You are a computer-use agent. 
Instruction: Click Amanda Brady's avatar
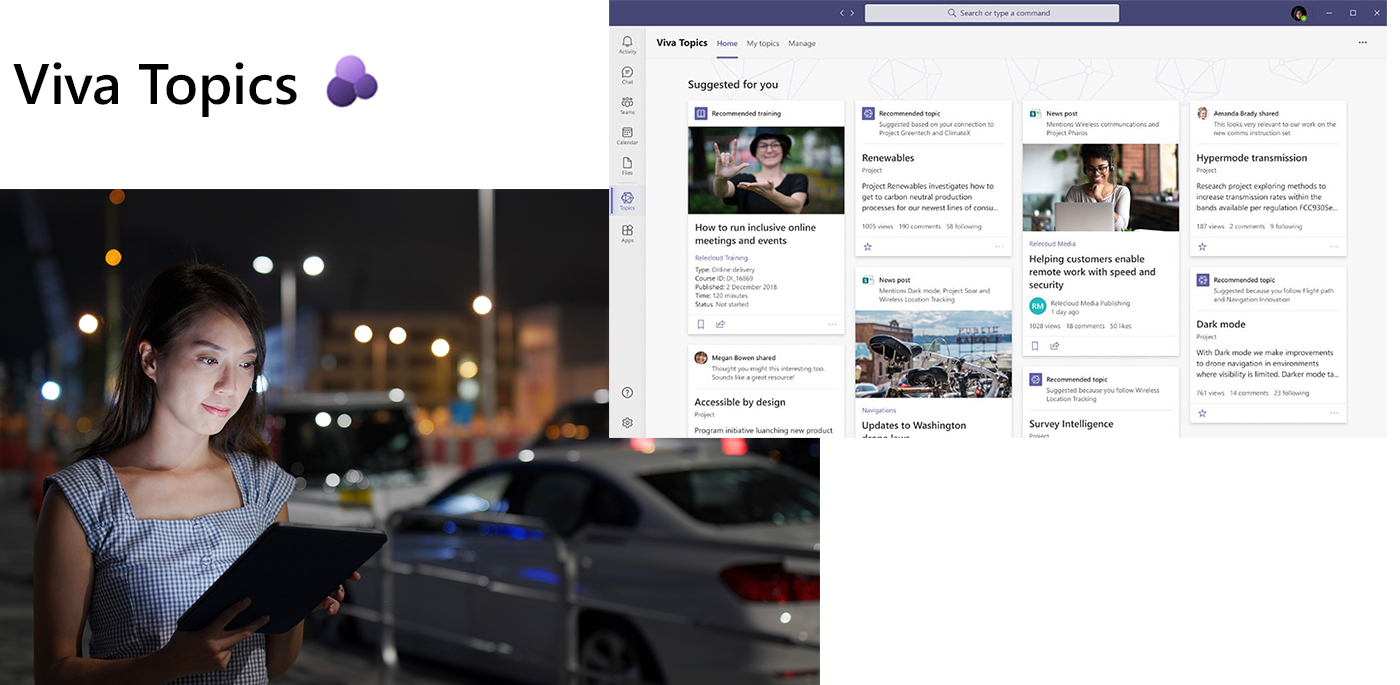(x=1203, y=114)
